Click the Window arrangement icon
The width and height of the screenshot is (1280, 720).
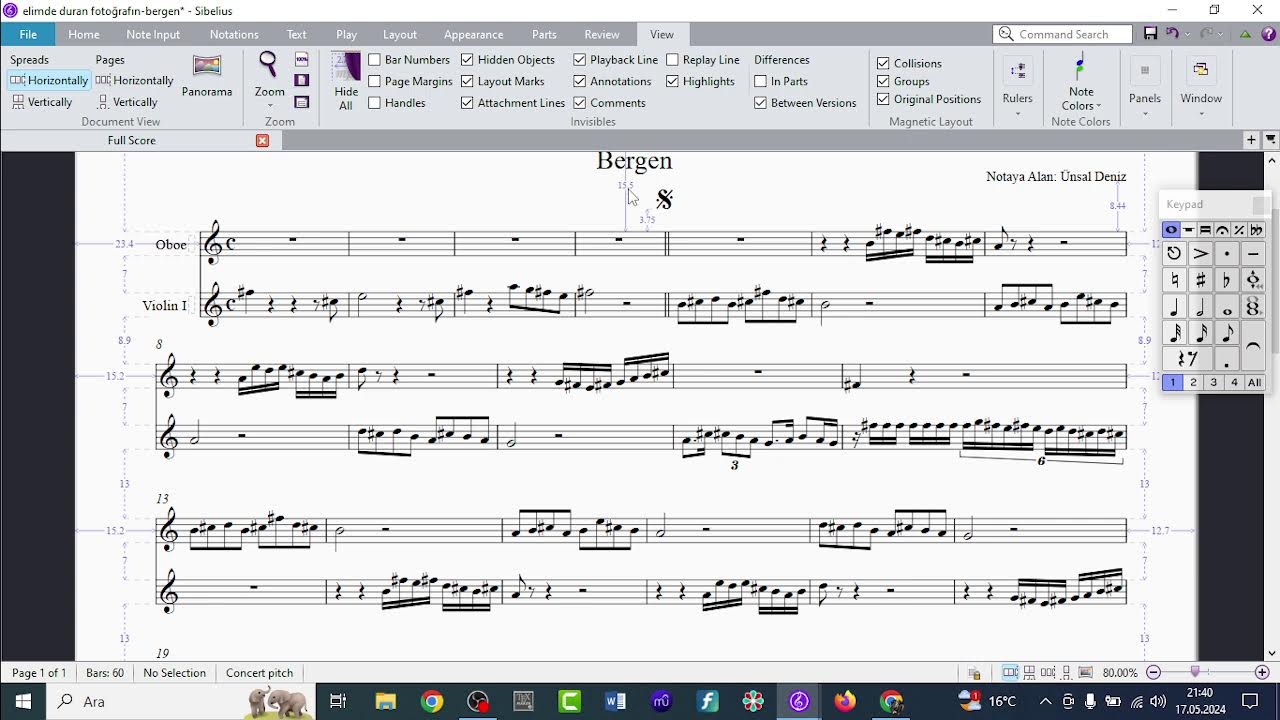tap(1201, 70)
